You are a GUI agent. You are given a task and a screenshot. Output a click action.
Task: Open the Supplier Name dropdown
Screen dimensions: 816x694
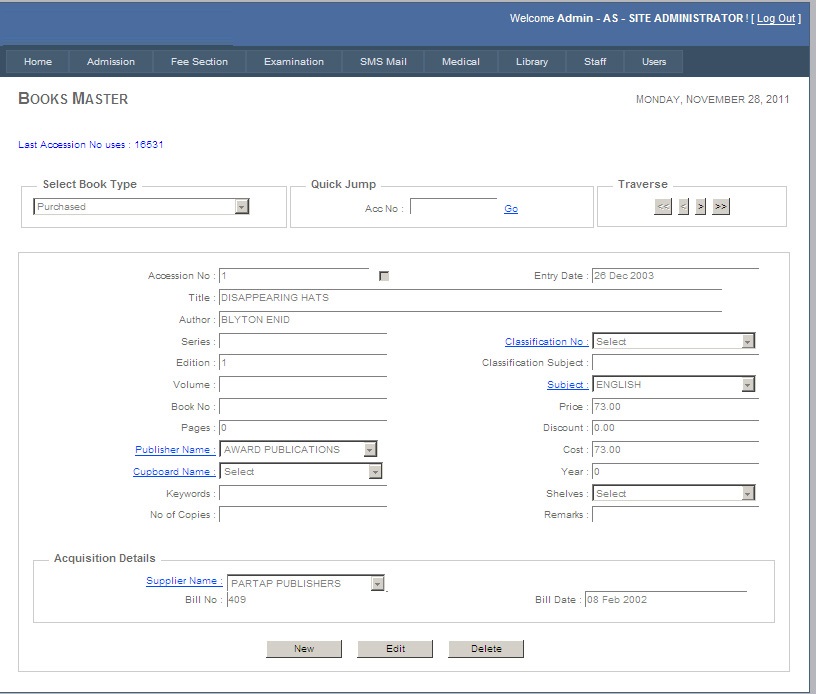[x=377, y=583]
